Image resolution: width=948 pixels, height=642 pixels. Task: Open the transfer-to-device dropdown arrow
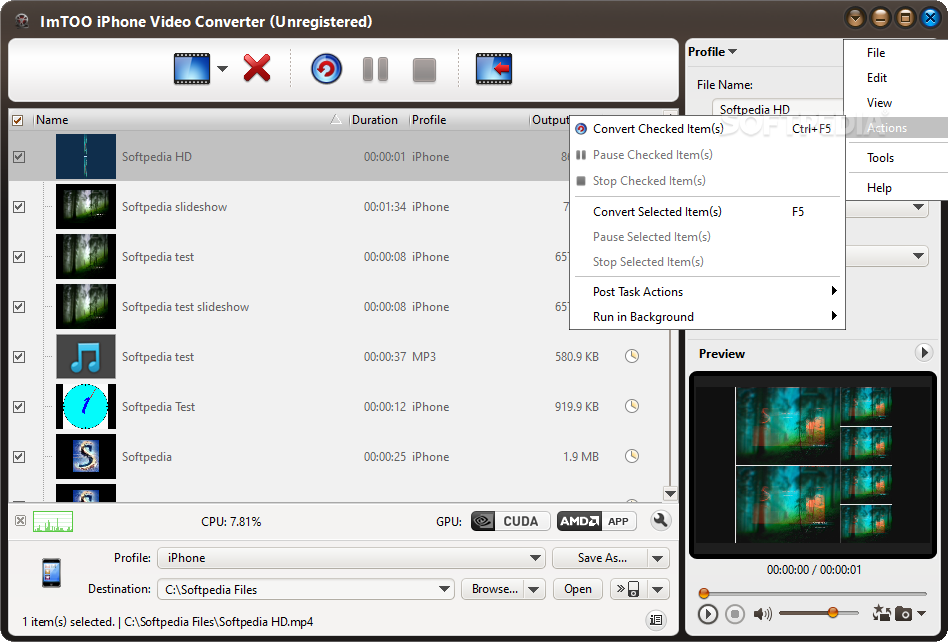click(658, 589)
